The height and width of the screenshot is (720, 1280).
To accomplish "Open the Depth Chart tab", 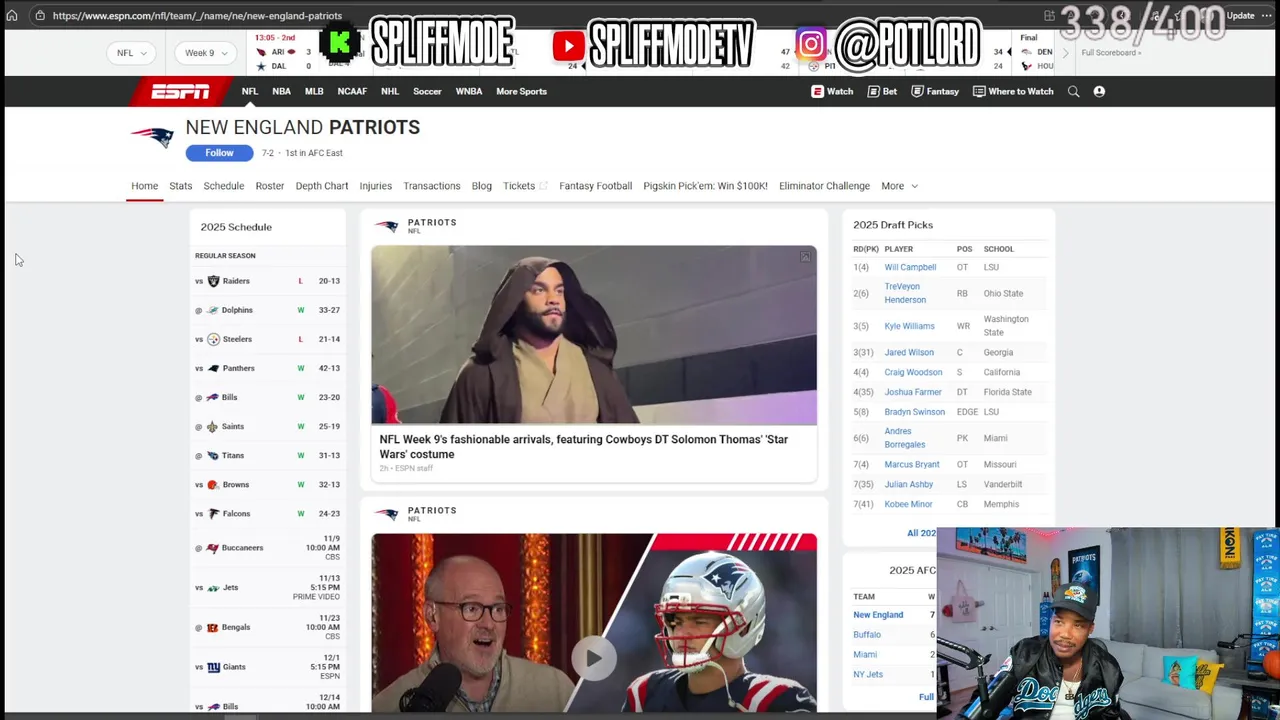I will pyautogui.click(x=321, y=186).
